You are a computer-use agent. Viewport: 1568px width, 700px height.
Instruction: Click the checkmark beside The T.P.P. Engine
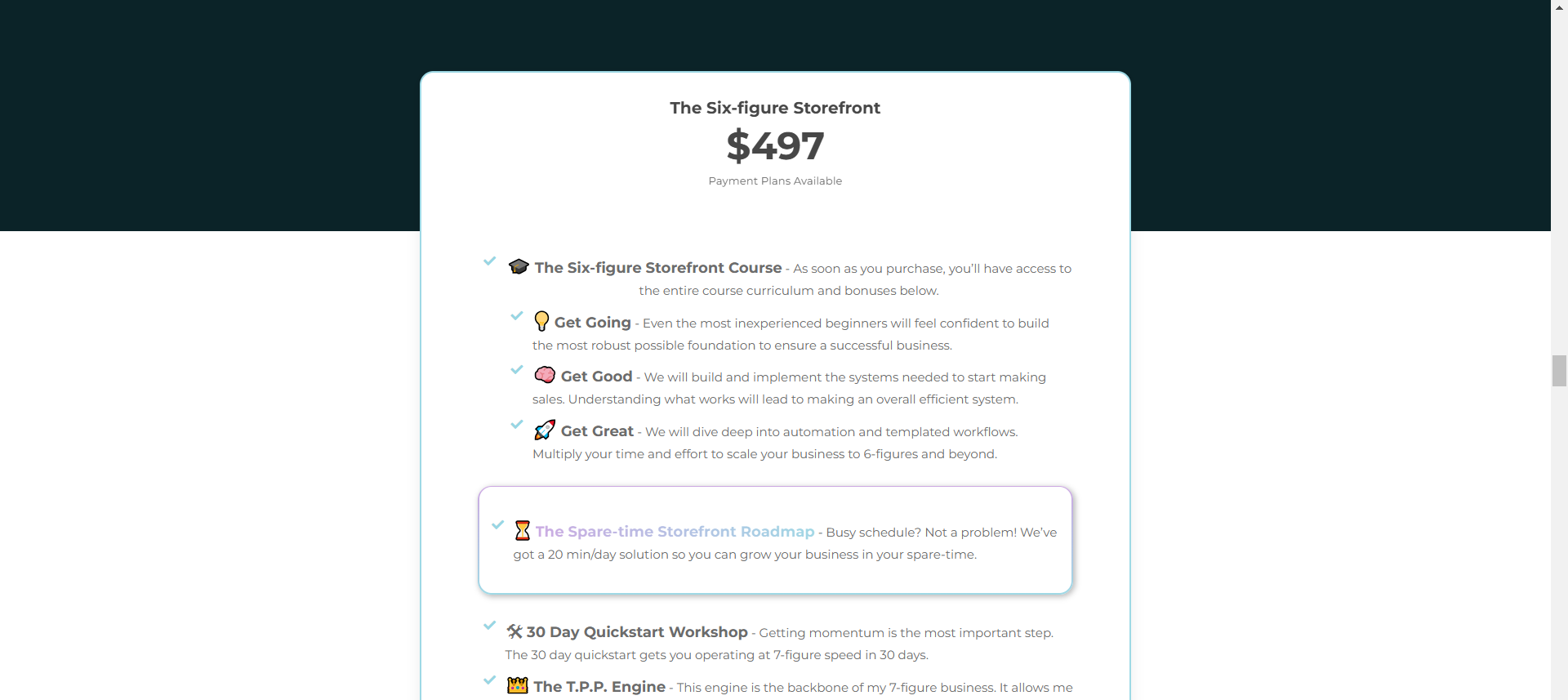[x=490, y=680]
